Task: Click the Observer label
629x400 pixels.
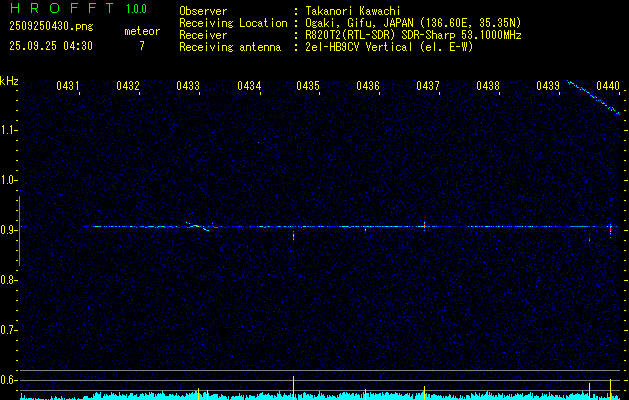Action: click(203, 11)
